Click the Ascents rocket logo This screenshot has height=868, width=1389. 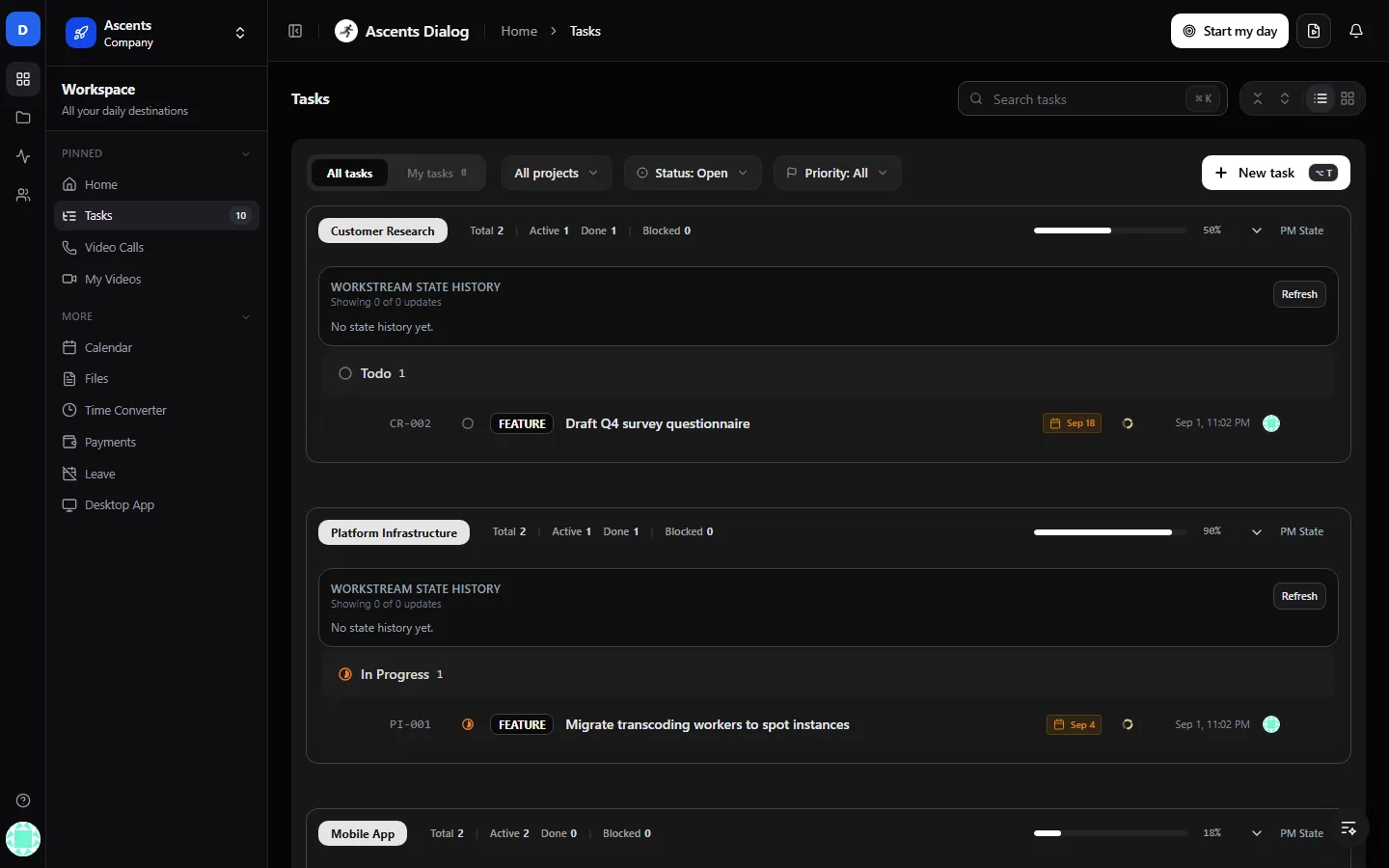point(81,33)
